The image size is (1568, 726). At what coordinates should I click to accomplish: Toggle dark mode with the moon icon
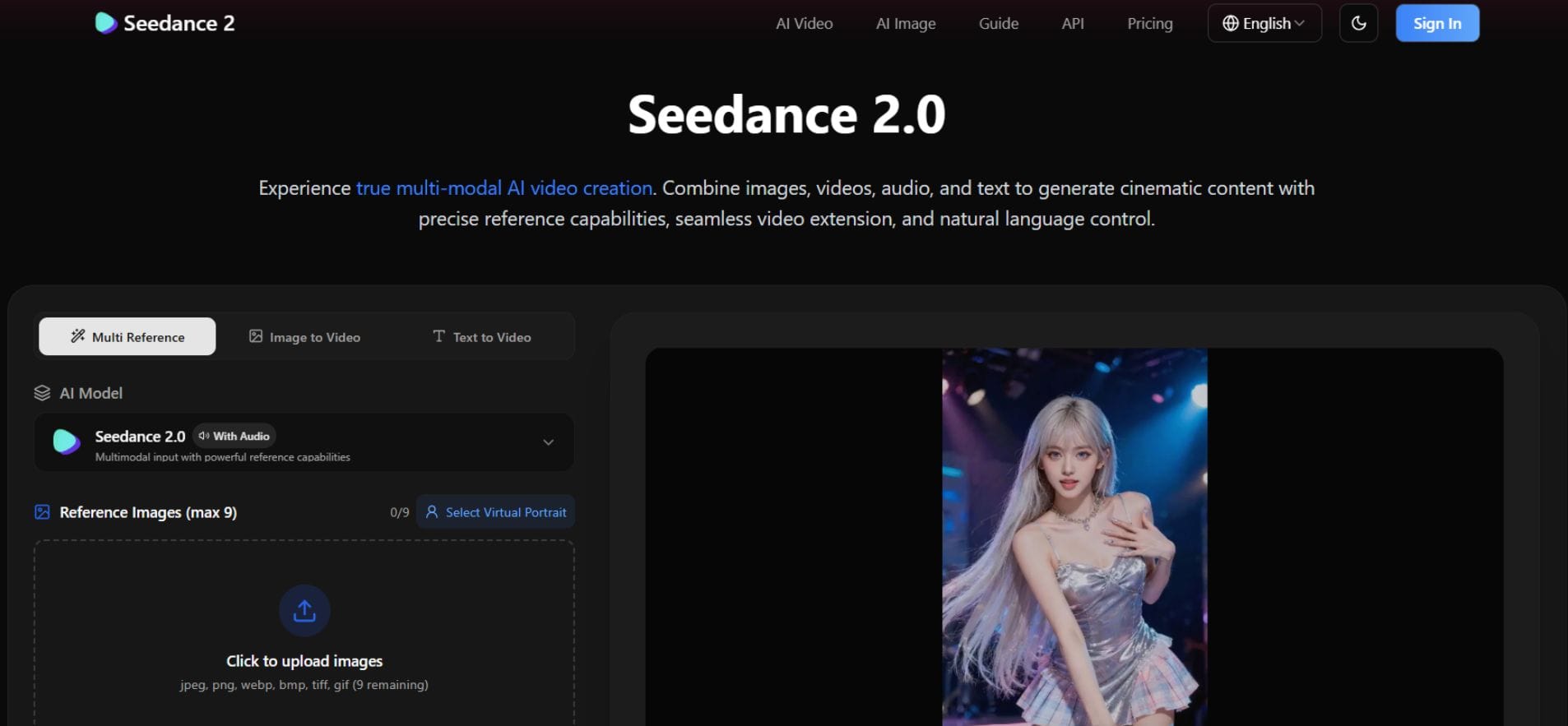point(1358,23)
